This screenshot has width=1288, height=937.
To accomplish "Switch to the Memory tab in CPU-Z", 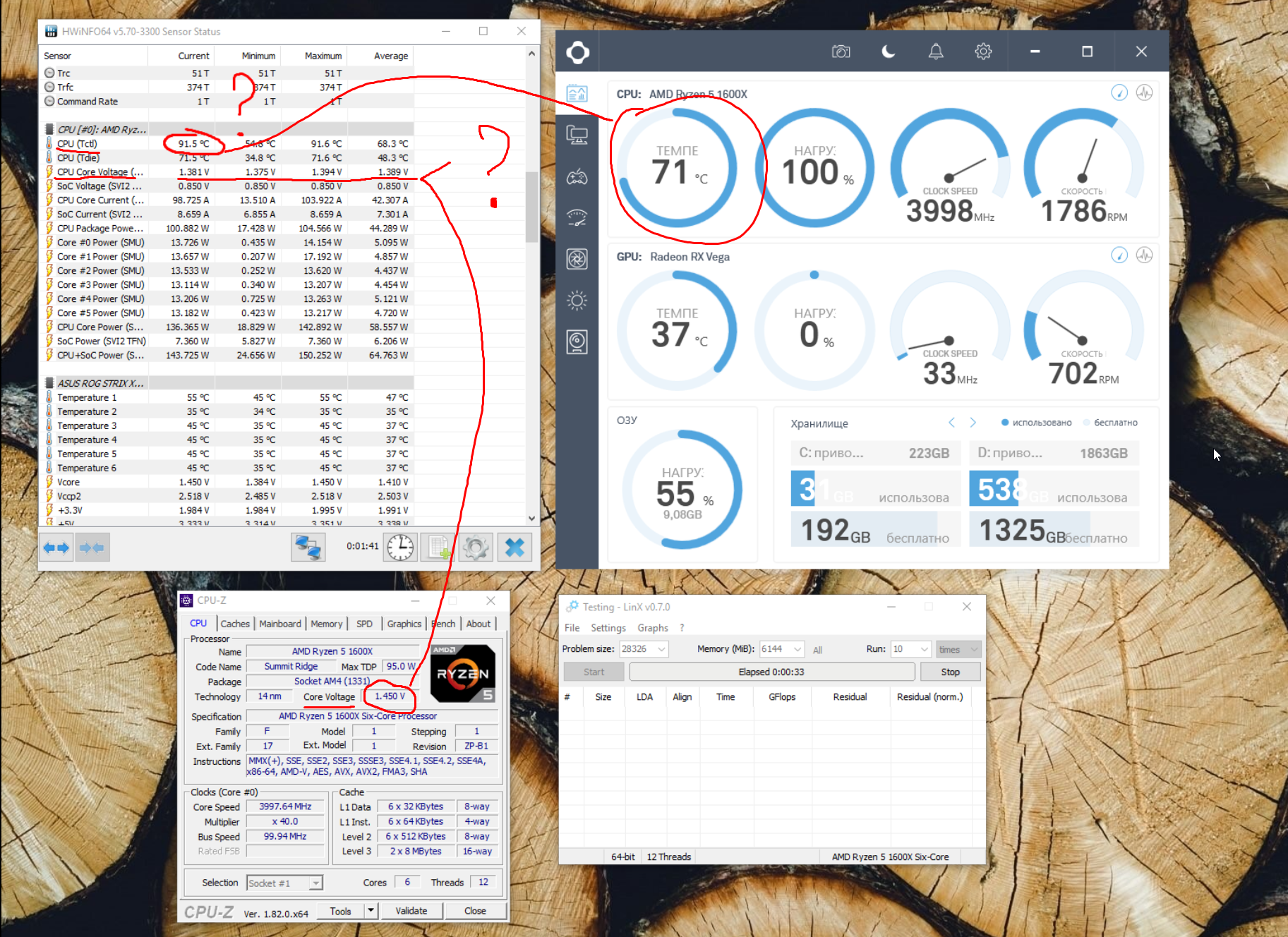I will [x=326, y=624].
